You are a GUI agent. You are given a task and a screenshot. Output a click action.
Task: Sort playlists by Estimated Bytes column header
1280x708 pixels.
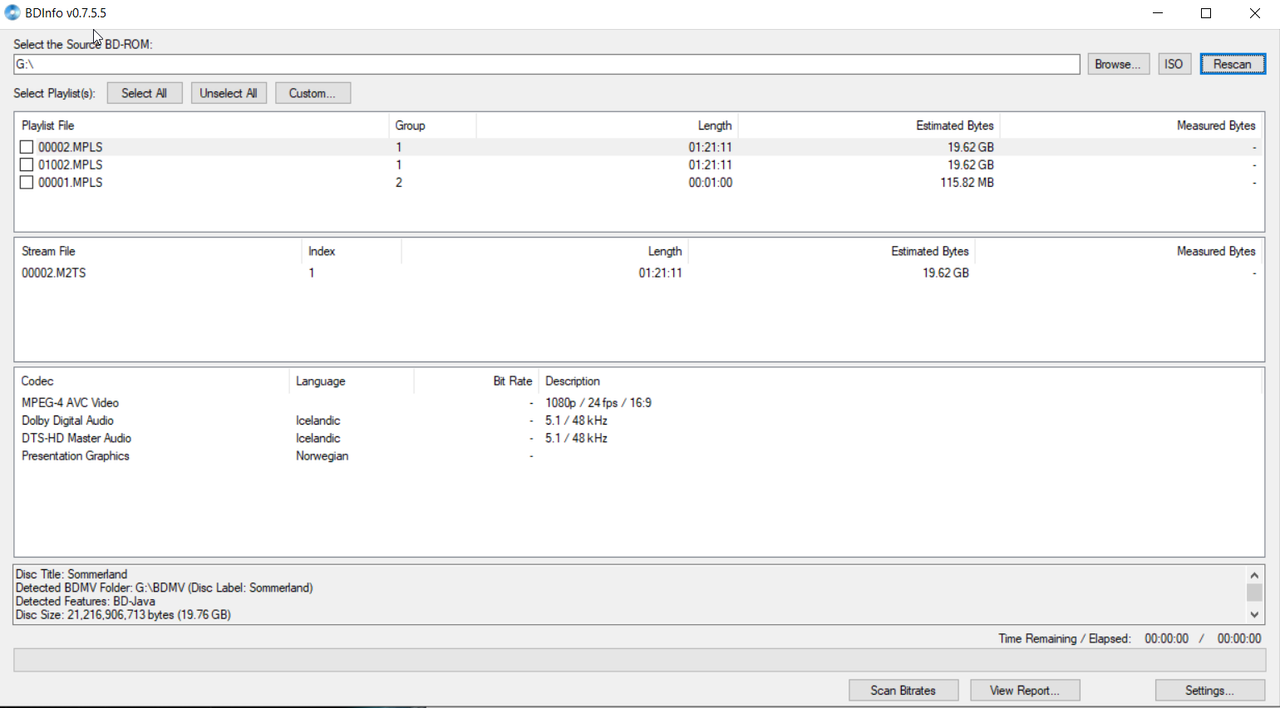(x=869, y=126)
